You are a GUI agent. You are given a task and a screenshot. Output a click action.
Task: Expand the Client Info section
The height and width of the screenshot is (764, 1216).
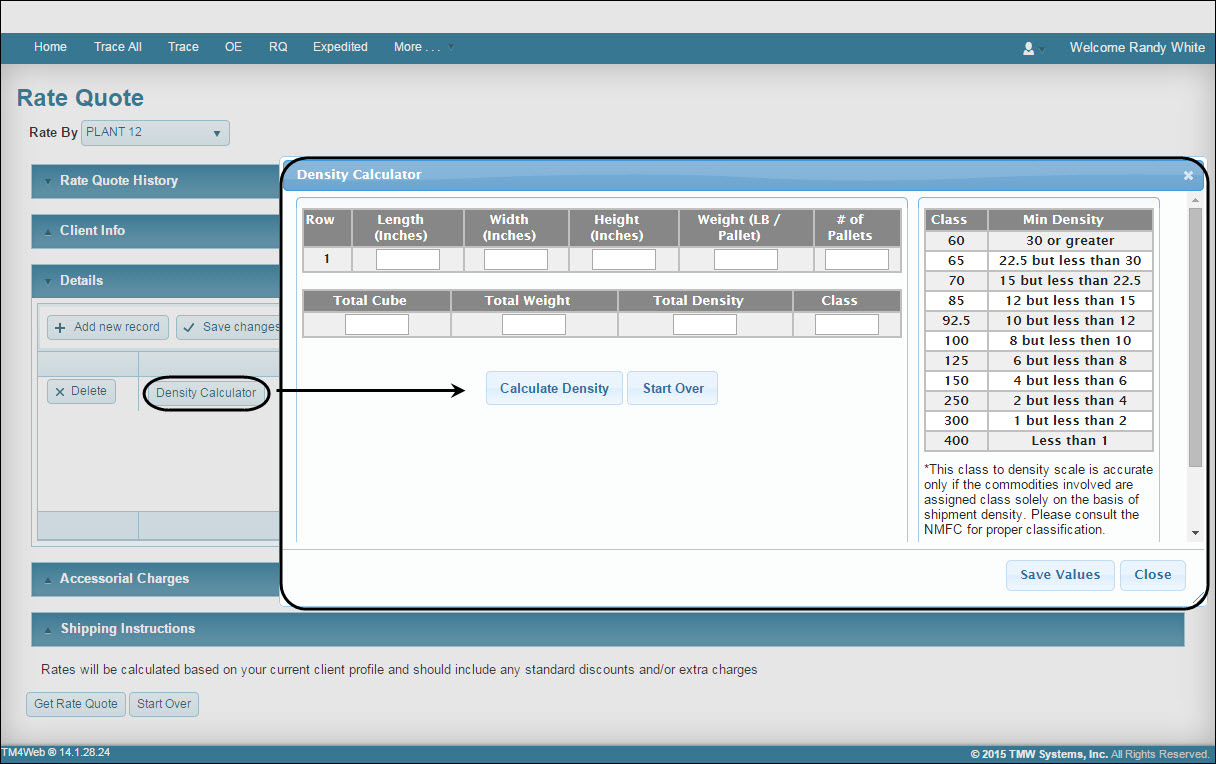click(155, 231)
